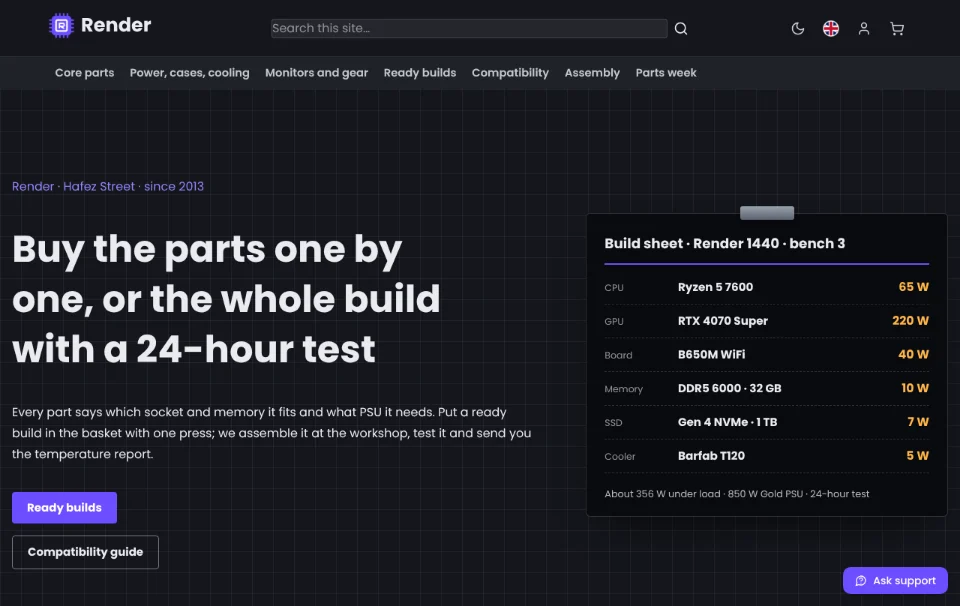Open Monitors and gear menu
The image size is (960, 606).
coord(317,73)
